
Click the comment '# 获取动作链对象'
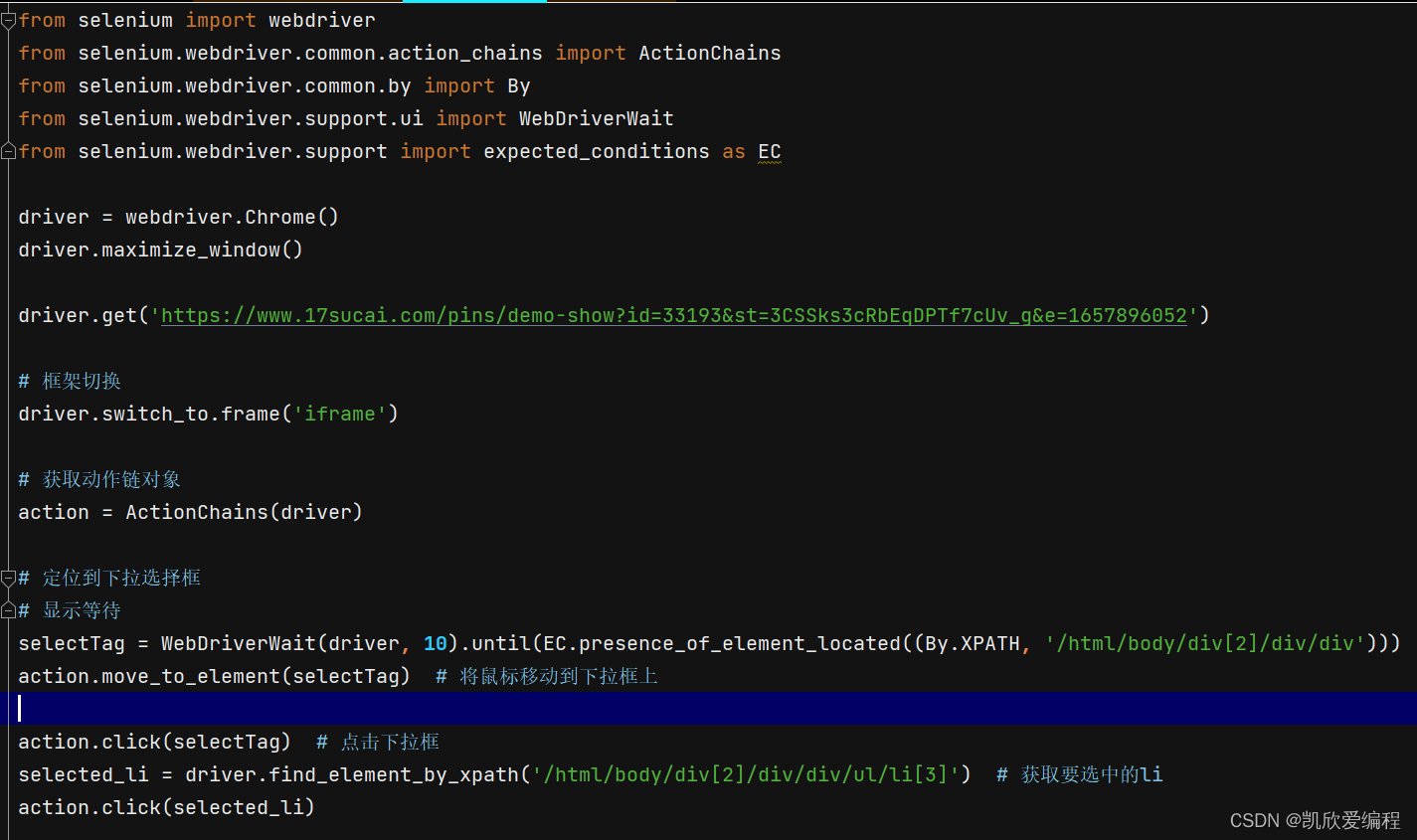99,480
